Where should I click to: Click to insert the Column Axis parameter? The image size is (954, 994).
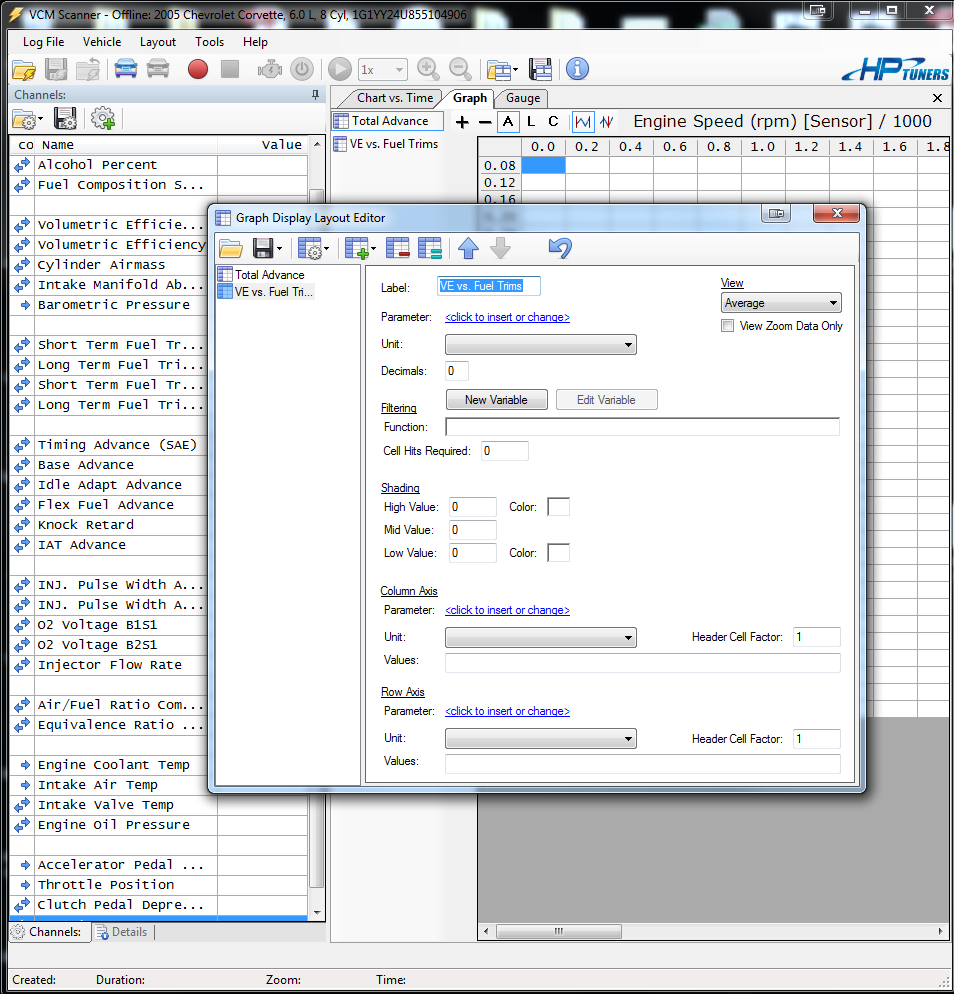(x=507, y=610)
